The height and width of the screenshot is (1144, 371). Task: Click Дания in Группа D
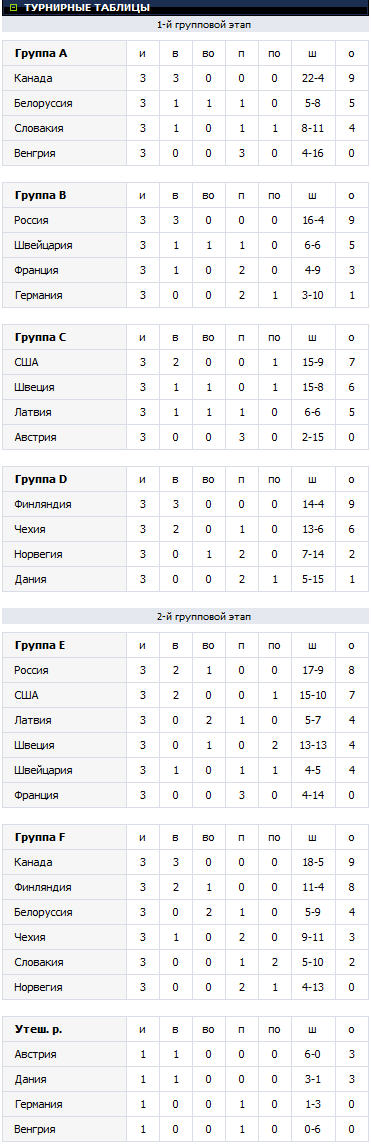[x=30, y=579]
